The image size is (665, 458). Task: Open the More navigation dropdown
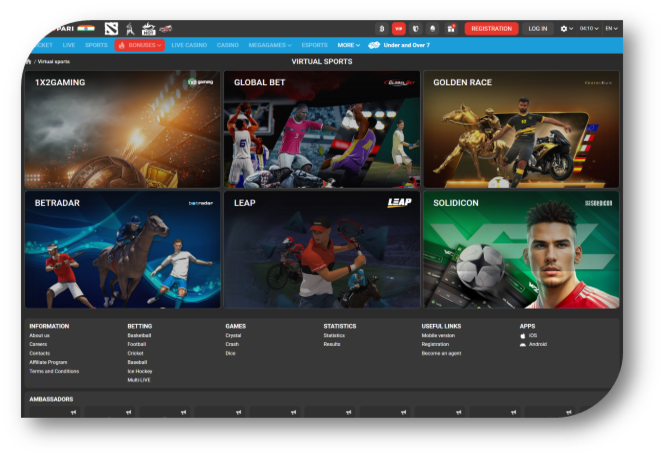click(x=348, y=45)
